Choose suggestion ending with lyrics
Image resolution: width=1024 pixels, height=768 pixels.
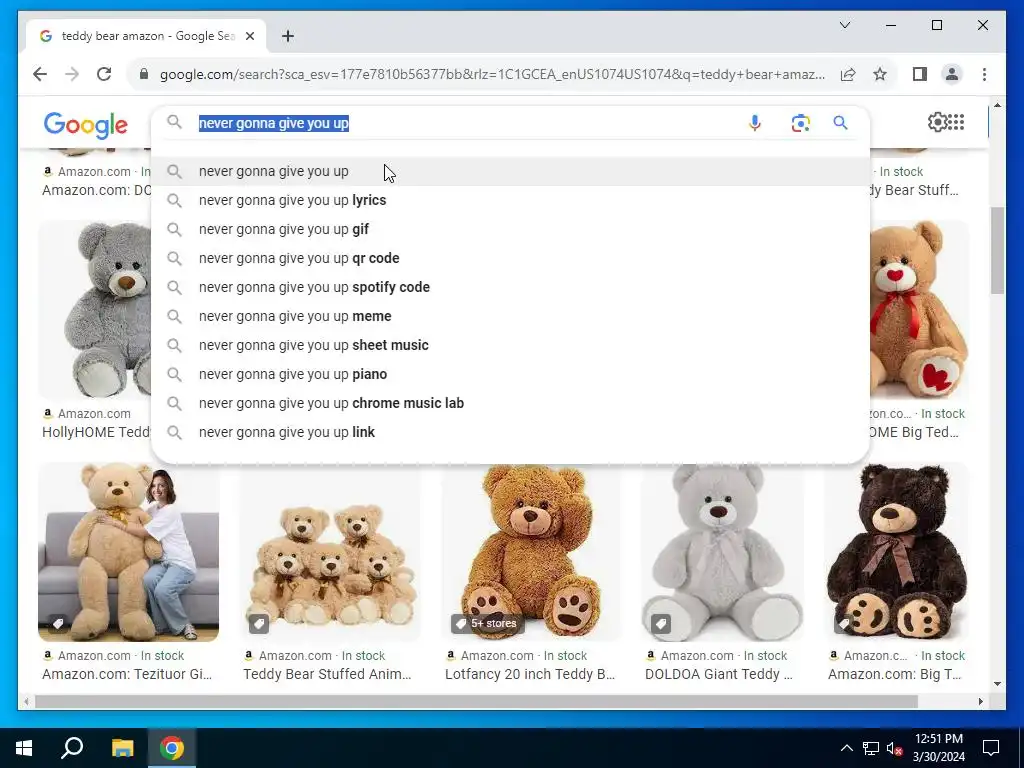[x=511, y=200]
